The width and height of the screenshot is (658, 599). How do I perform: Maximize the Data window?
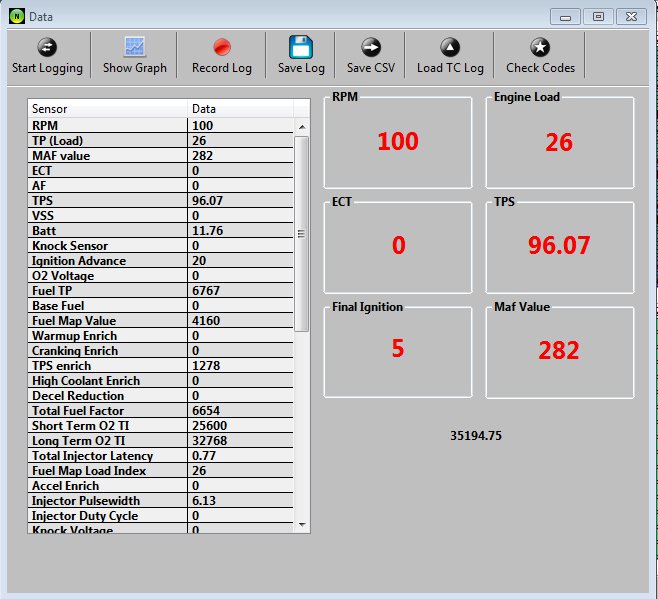[598, 16]
